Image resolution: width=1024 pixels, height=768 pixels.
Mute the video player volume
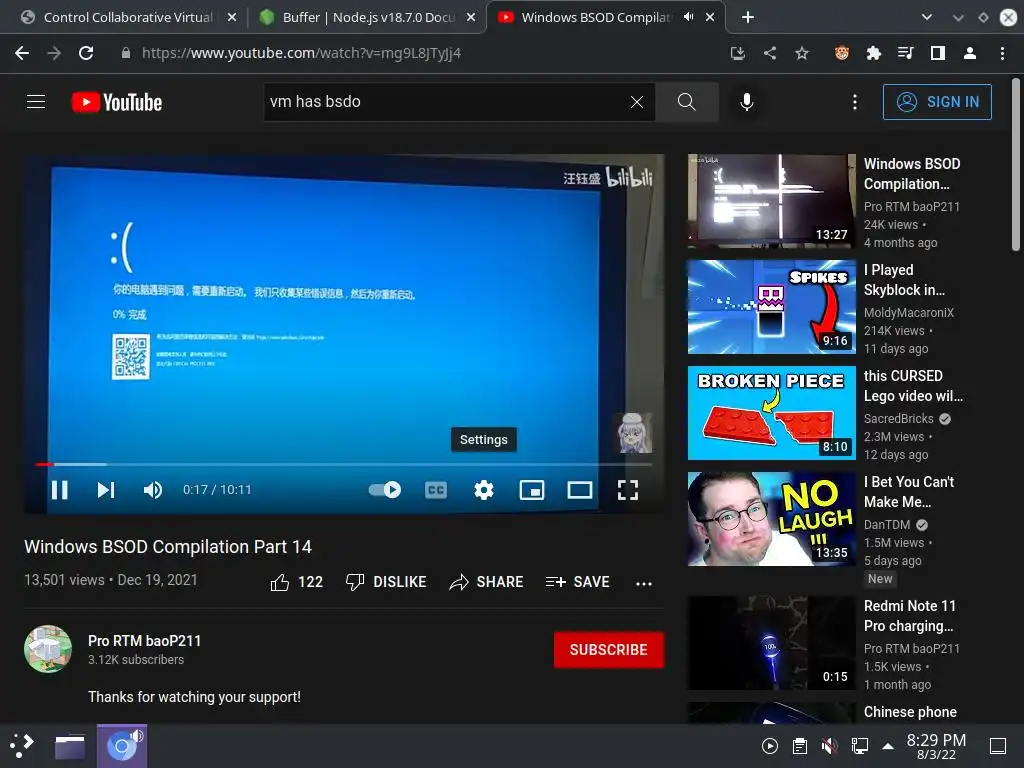[x=153, y=490]
